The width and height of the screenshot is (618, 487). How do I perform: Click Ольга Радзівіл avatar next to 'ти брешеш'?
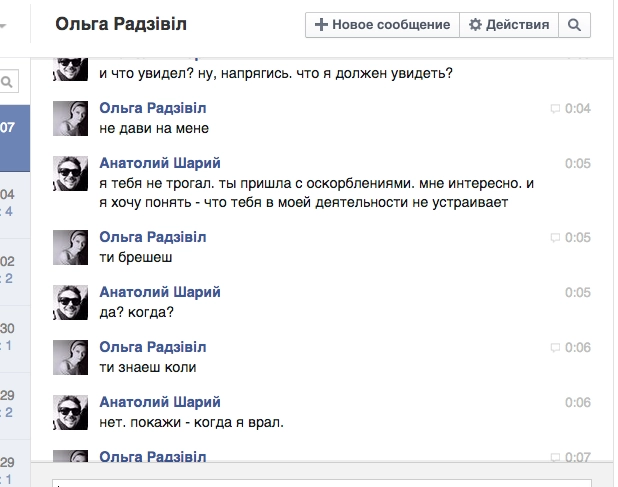click(70, 247)
